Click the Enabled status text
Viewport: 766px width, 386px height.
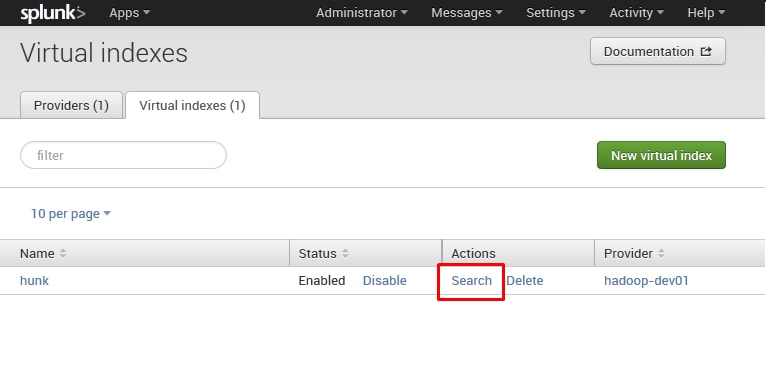tap(322, 280)
